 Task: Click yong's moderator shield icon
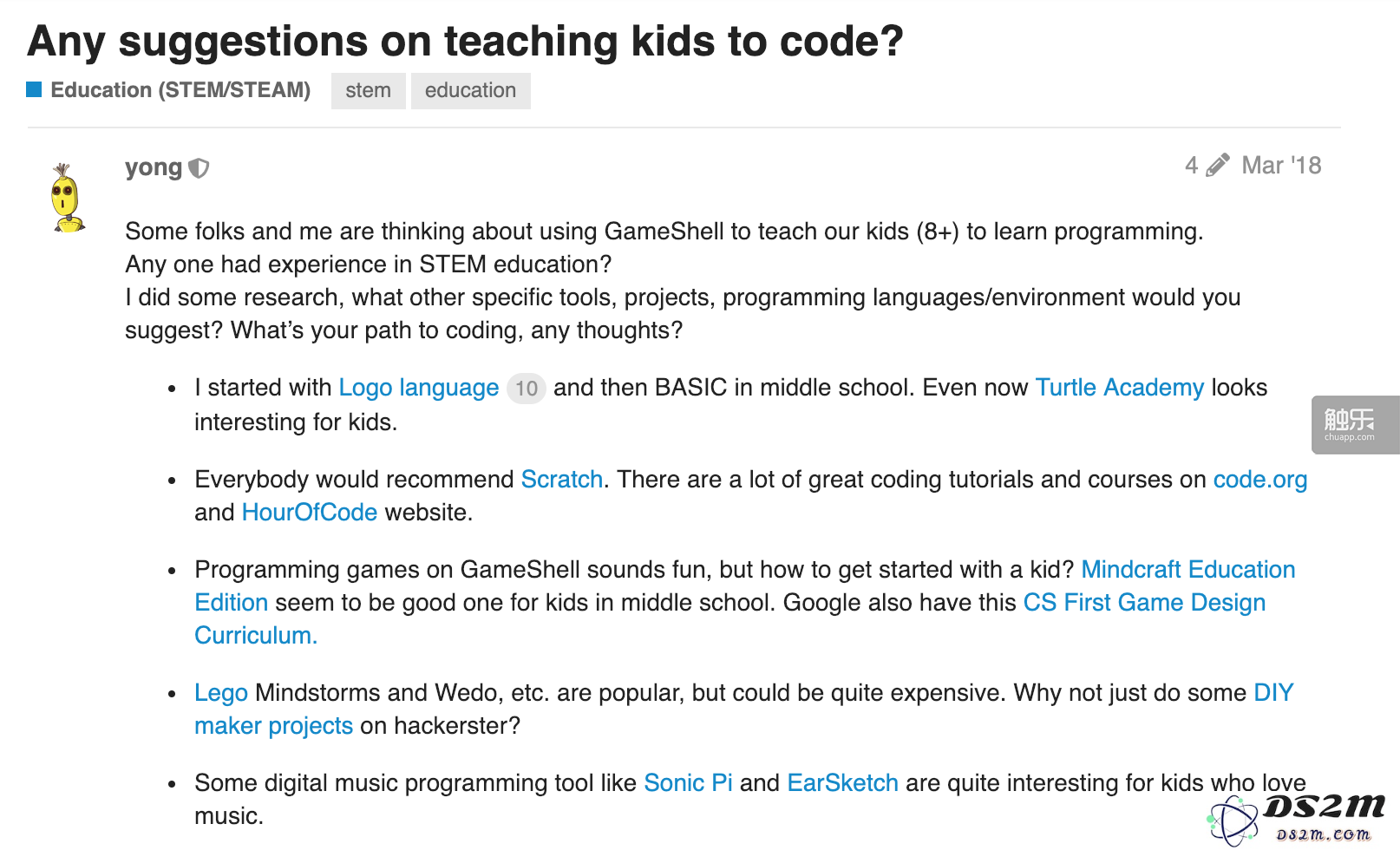[x=199, y=168]
